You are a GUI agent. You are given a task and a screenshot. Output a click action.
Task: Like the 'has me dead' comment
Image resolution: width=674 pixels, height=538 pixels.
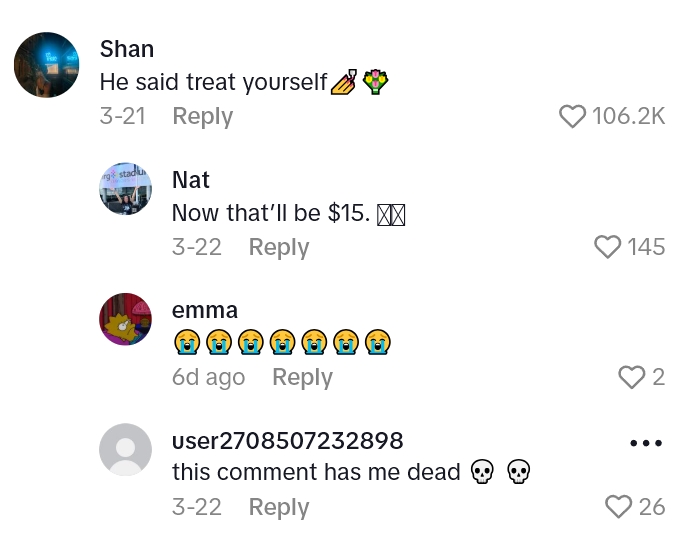619,507
